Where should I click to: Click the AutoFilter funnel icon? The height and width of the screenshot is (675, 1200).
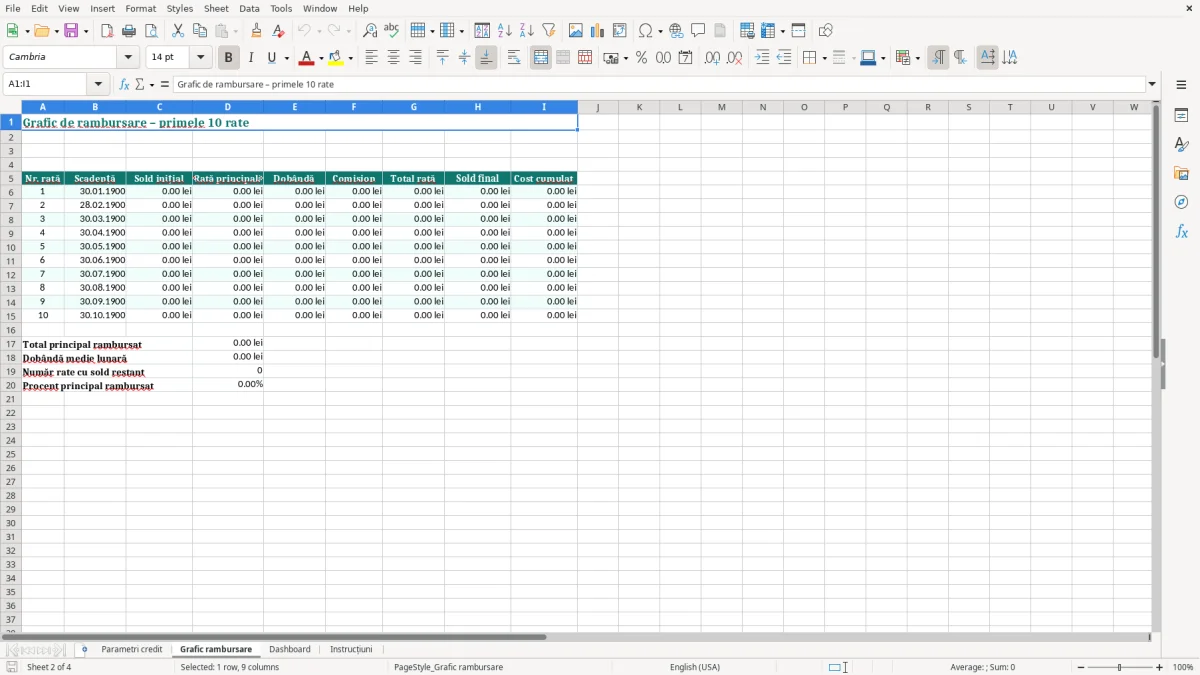coord(549,31)
